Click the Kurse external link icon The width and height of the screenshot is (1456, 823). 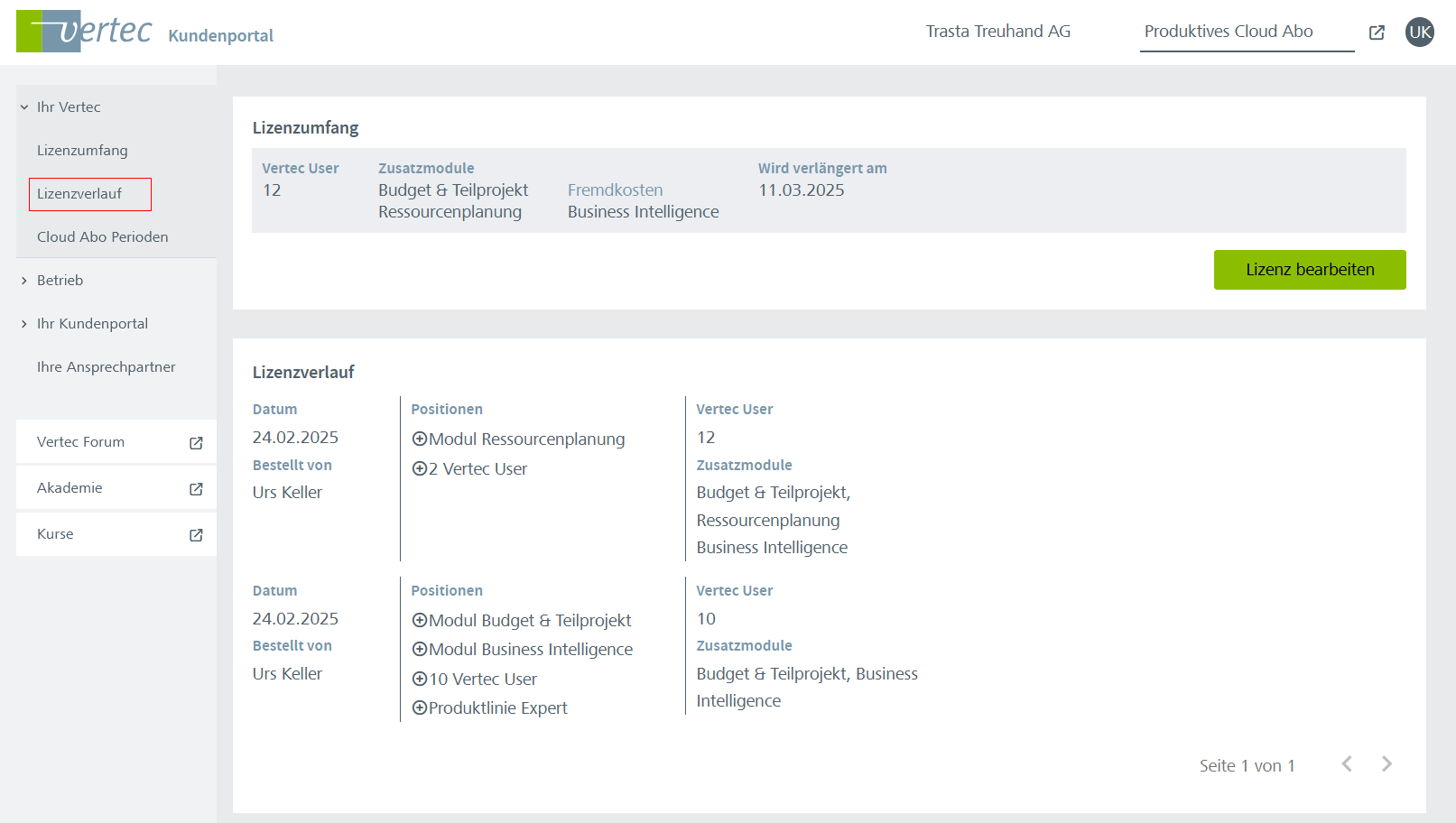coord(196,535)
